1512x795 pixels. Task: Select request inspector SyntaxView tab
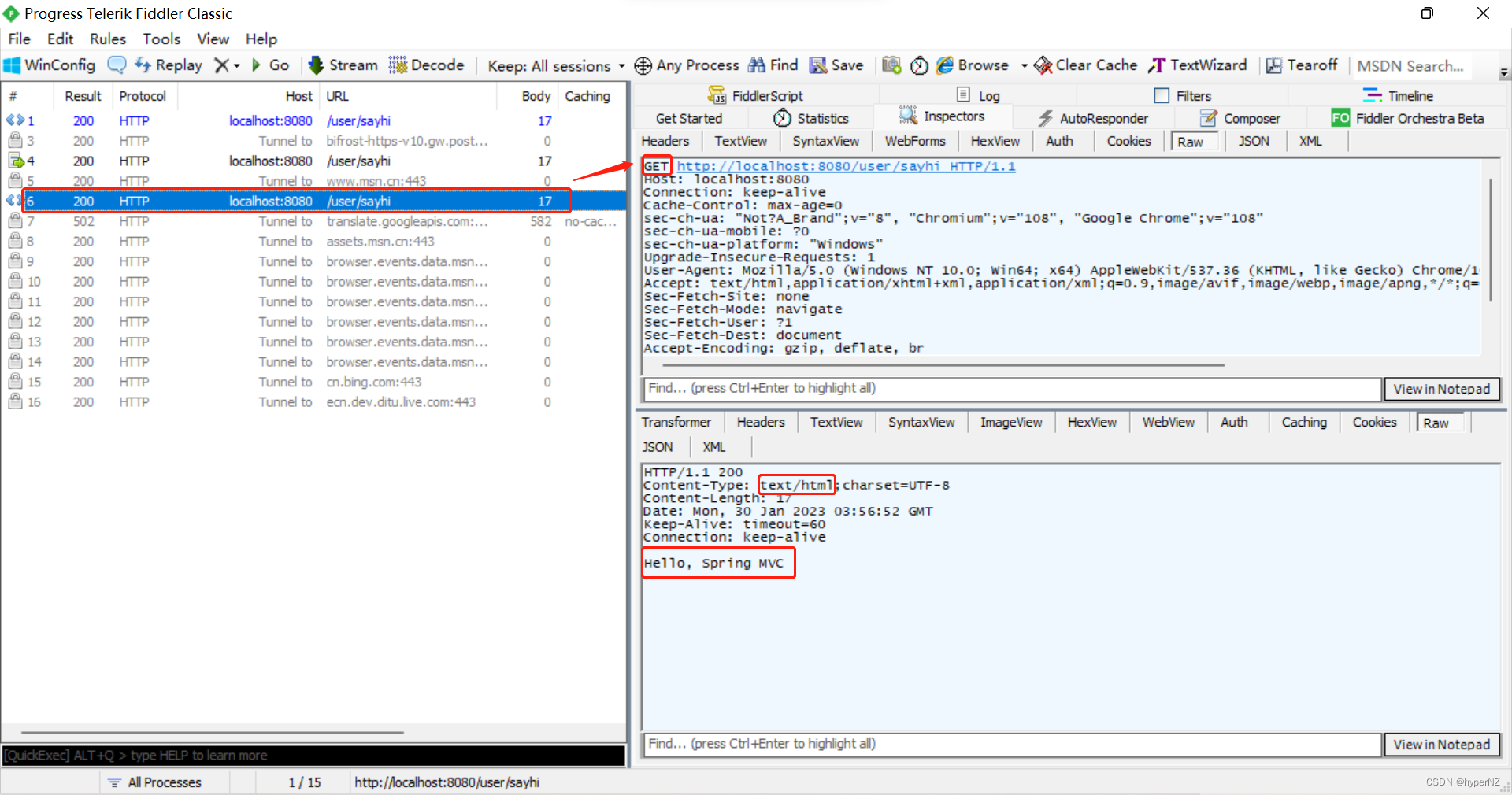(826, 141)
